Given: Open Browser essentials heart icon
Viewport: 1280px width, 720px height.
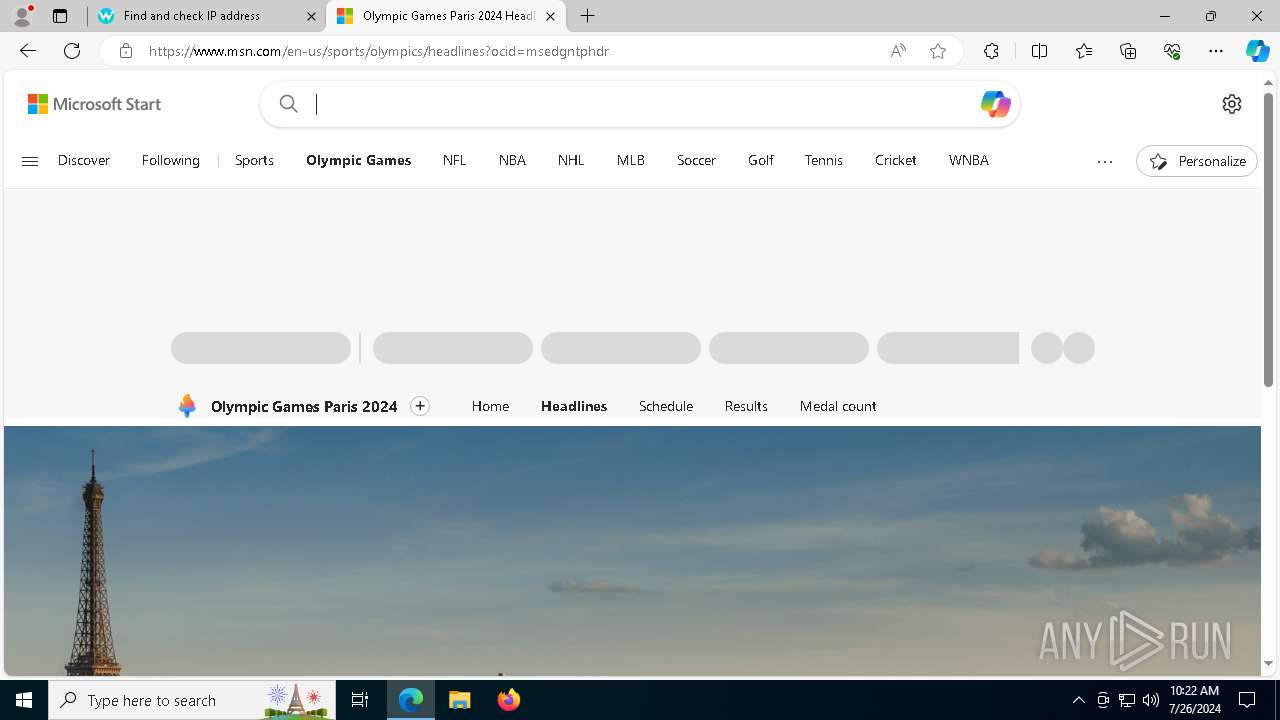Looking at the screenshot, I should [x=1172, y=51].
